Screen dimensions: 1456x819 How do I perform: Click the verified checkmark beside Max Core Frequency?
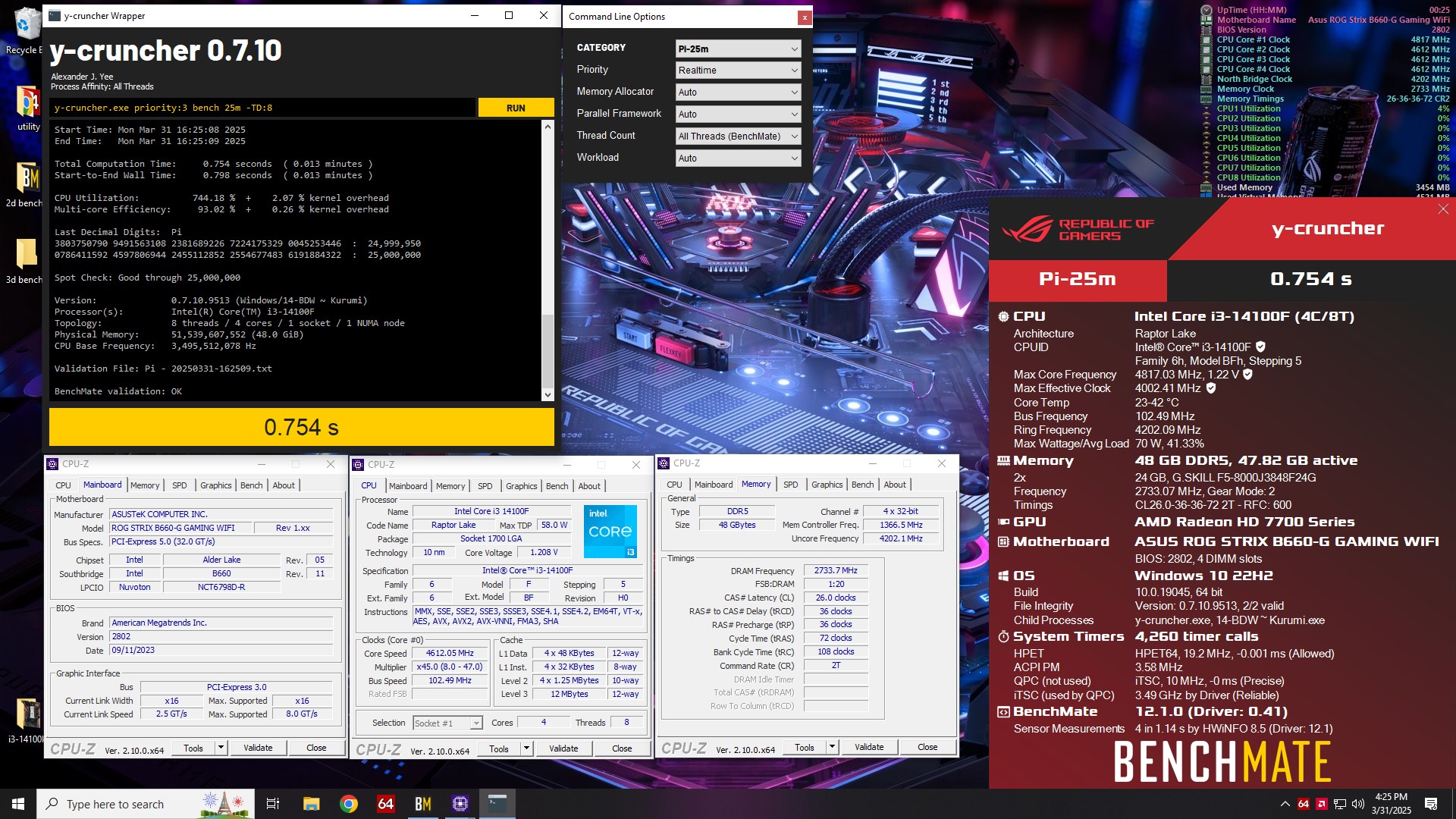click(1247, 374)
